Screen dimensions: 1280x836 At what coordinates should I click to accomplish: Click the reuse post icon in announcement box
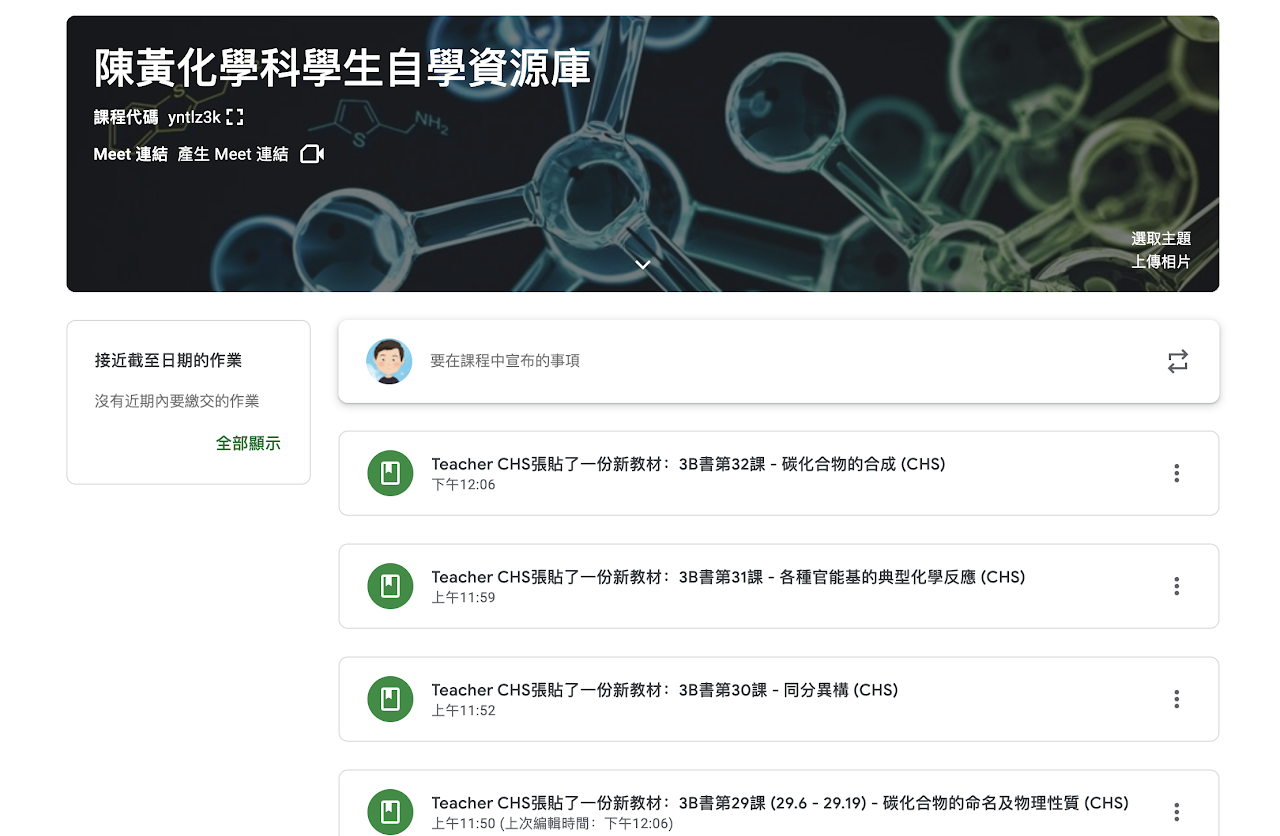click(x=1178, y=361)
